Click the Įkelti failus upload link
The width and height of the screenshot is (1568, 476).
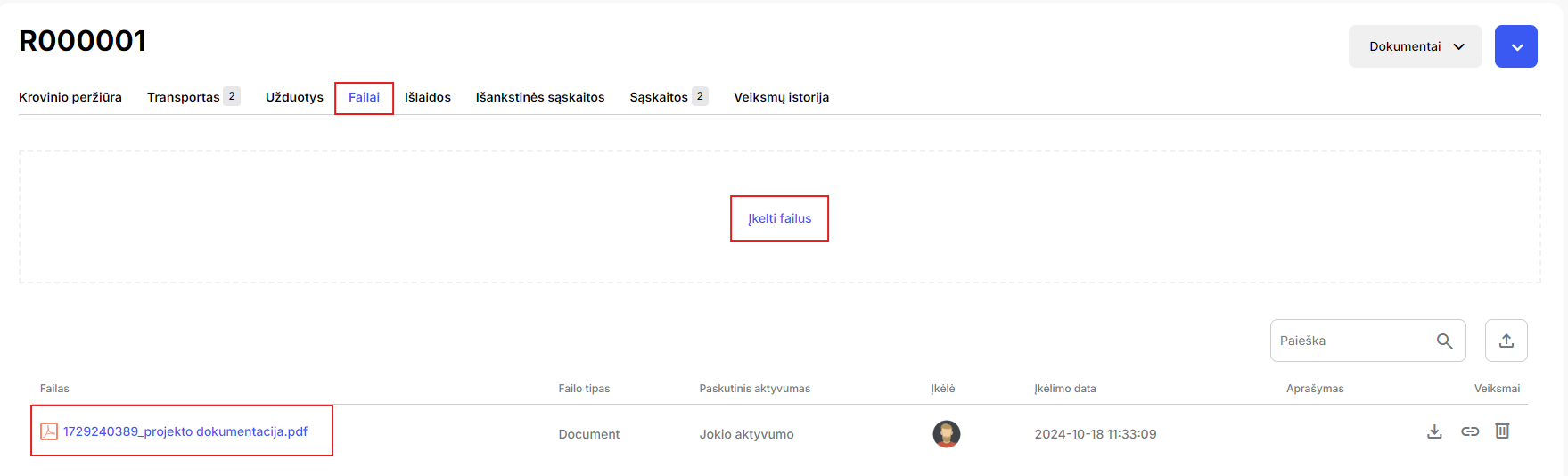(x=780, y=218)
